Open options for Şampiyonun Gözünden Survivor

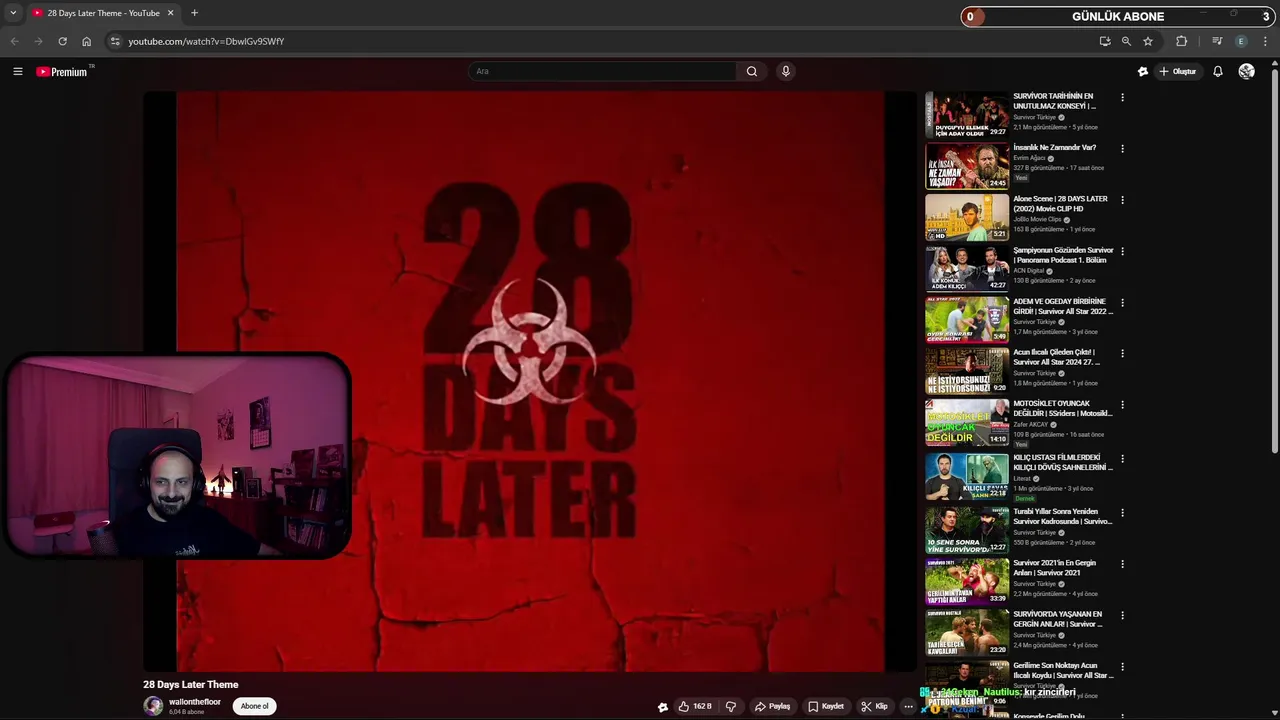(x=1122, y=251)
